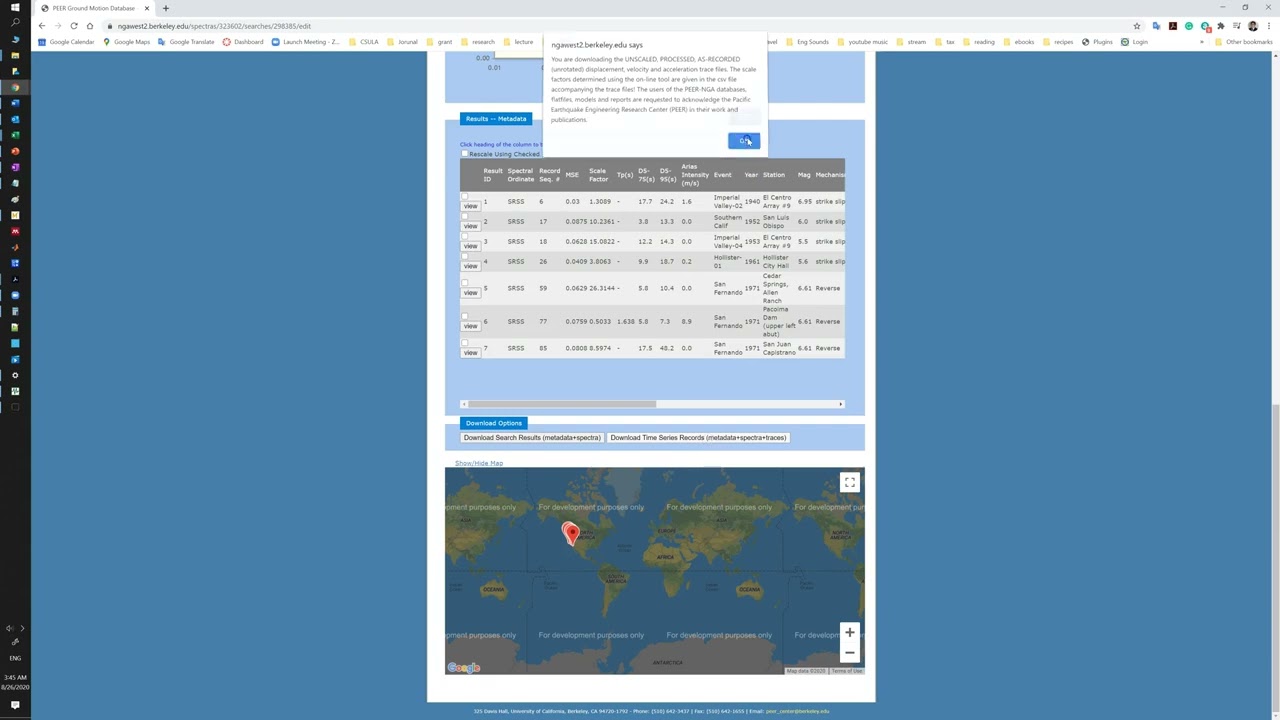Sort table by Mag column header
The width and height of the screenshot is (1280, 720).
coord(804,175)
